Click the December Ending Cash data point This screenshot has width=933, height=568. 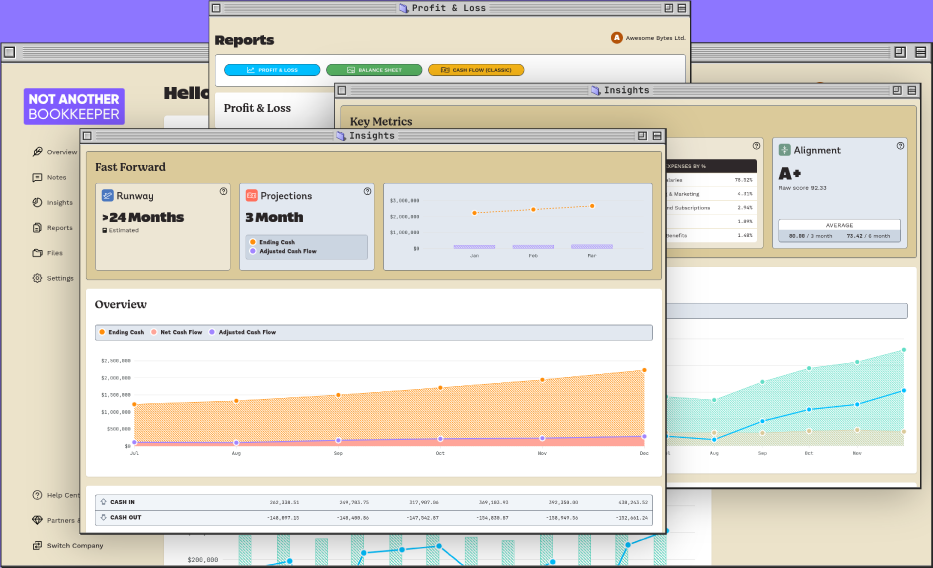coord(644,370)
